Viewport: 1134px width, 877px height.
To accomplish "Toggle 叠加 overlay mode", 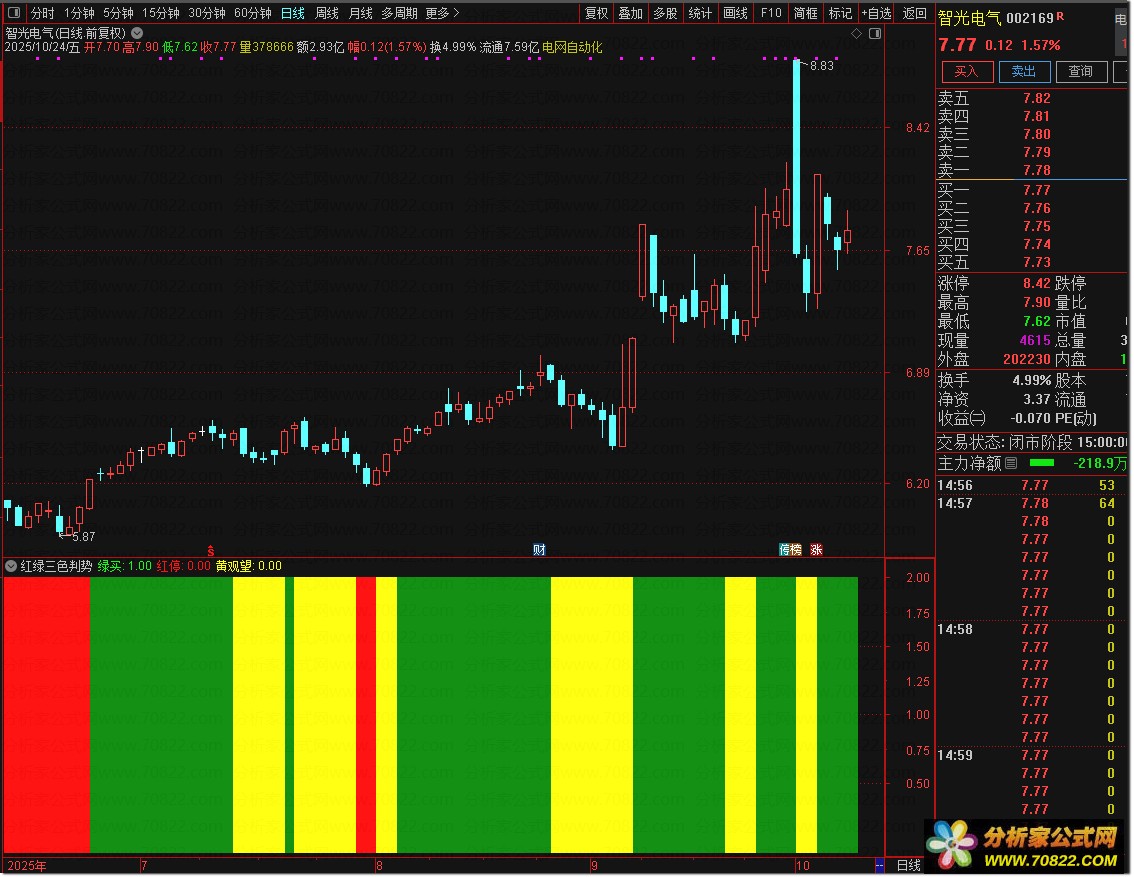I will (630, 13).
